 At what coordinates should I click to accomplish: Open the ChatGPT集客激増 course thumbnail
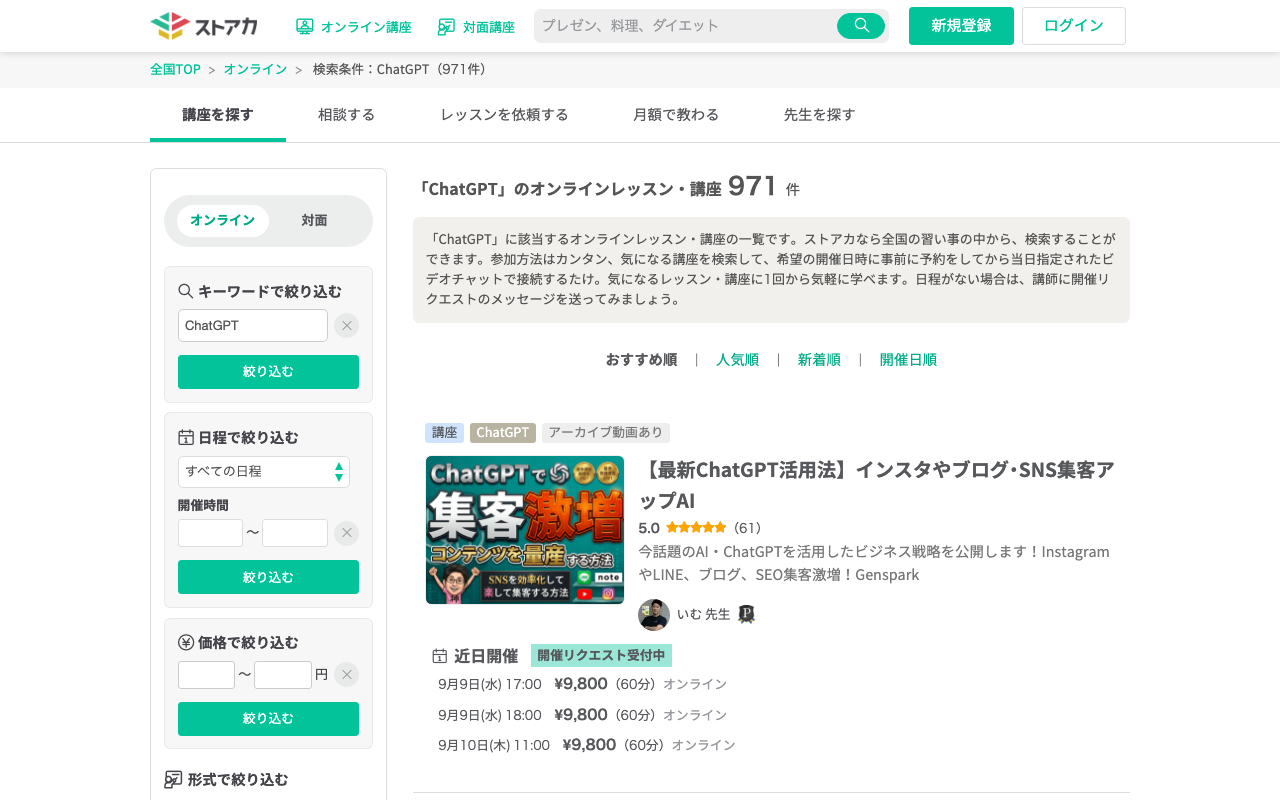pyautogui.click(x=525, y=530)
